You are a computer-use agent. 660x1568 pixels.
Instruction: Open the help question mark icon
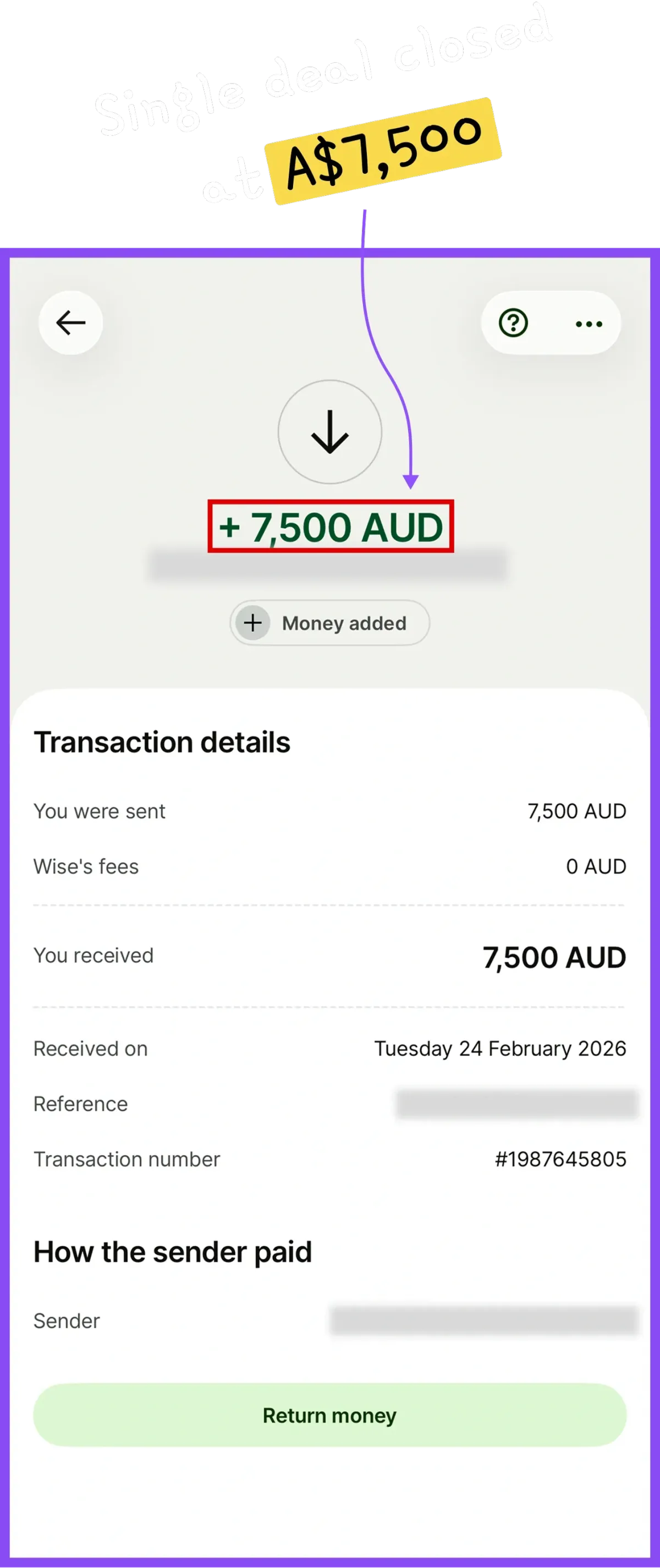(513, 322)
